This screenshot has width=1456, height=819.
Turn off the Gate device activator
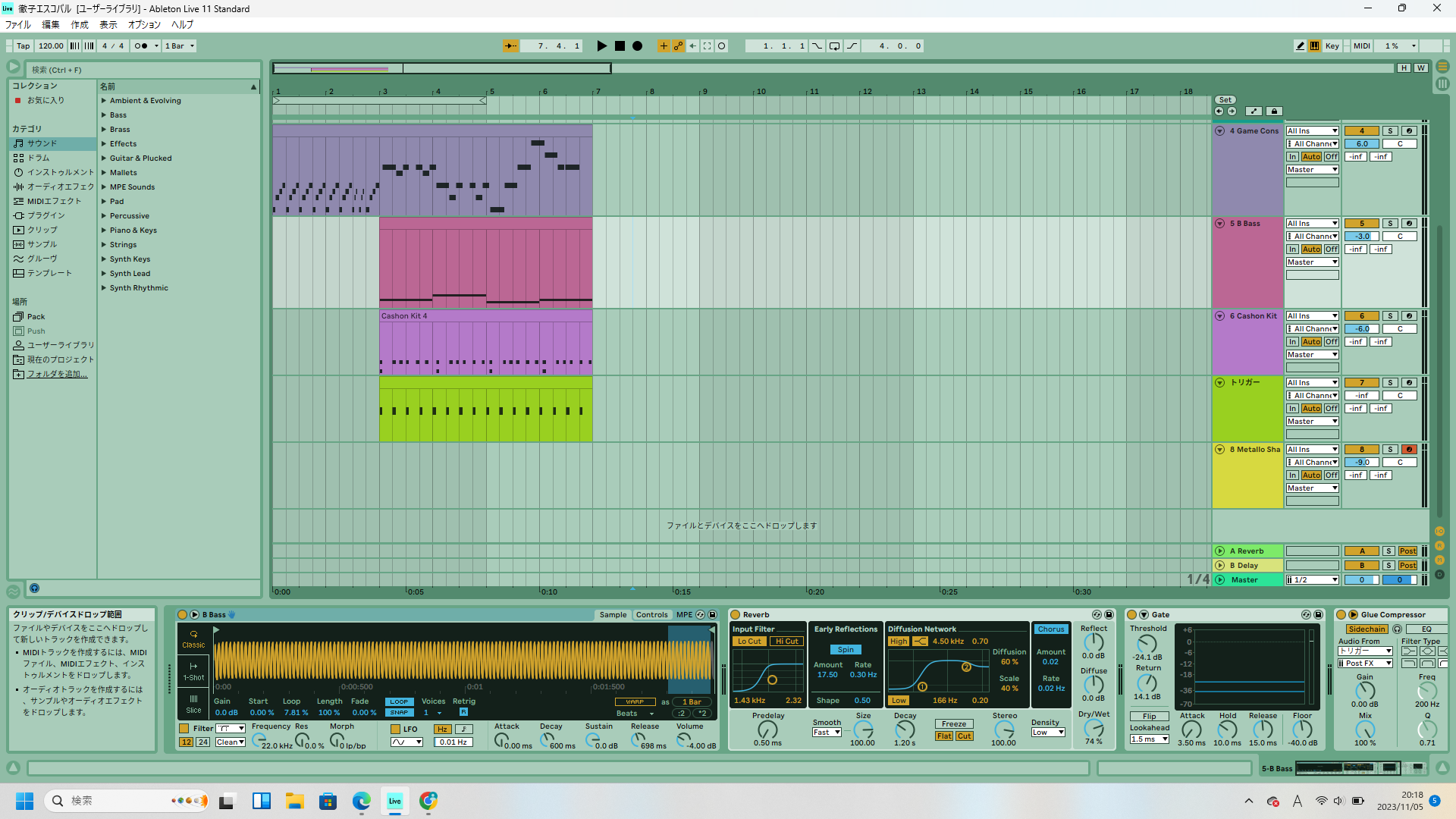click(1132, 615)
